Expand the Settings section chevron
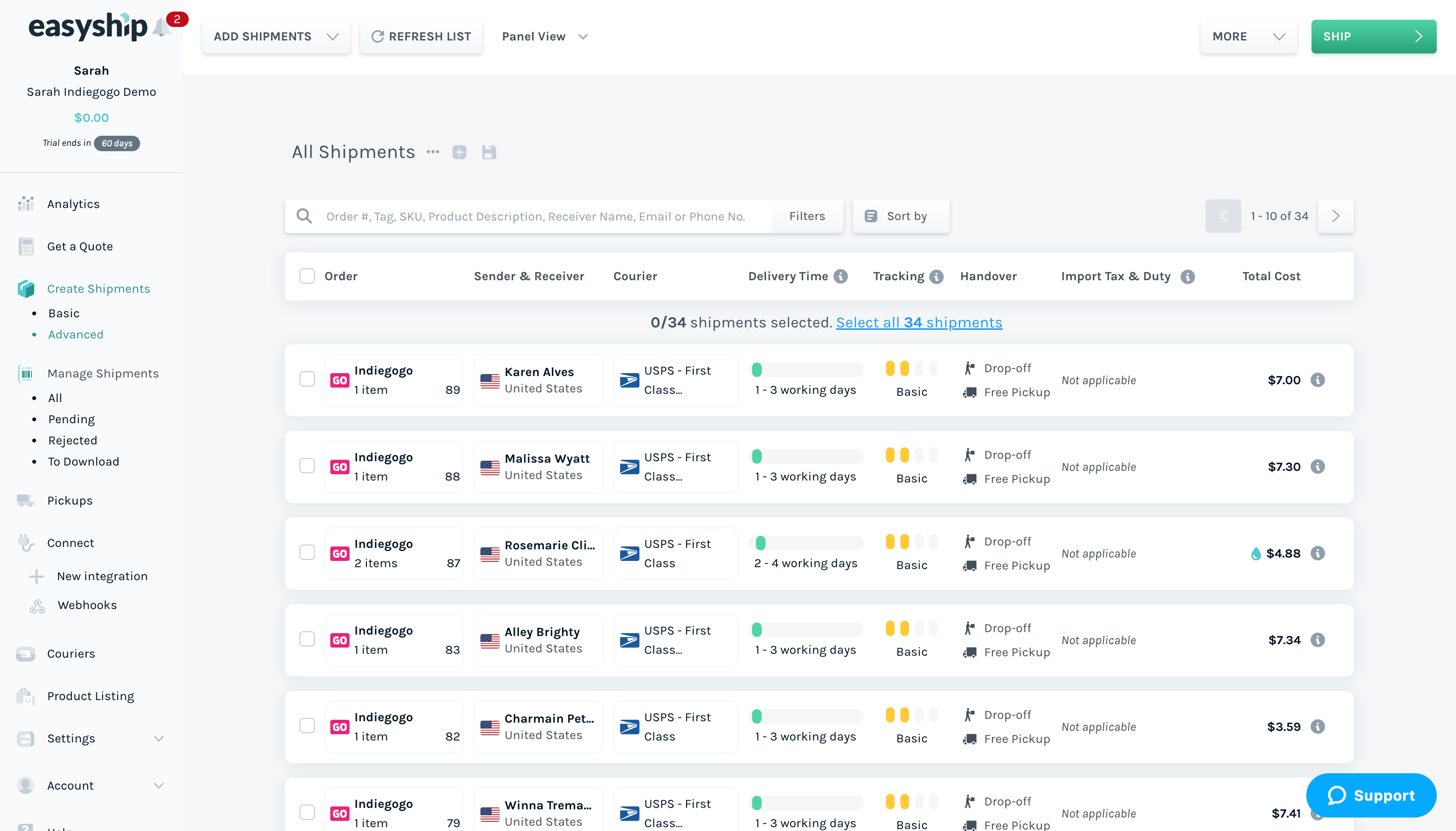 coord(159,739)
